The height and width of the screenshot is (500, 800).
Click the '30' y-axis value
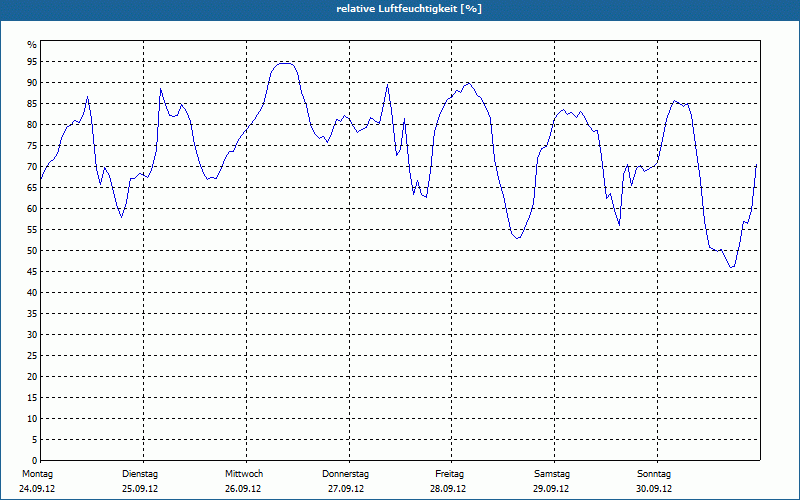coord(32,335)
